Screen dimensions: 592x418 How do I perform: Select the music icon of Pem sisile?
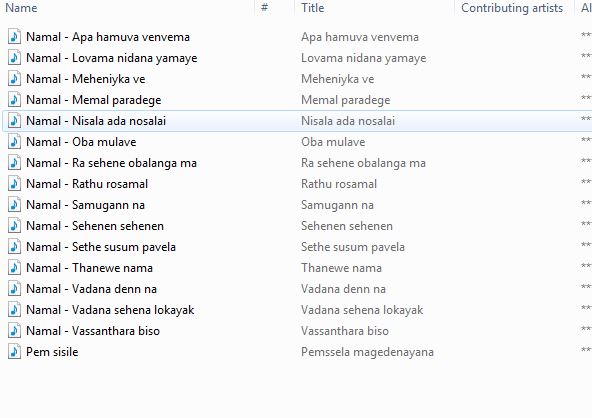coord(14,352)
